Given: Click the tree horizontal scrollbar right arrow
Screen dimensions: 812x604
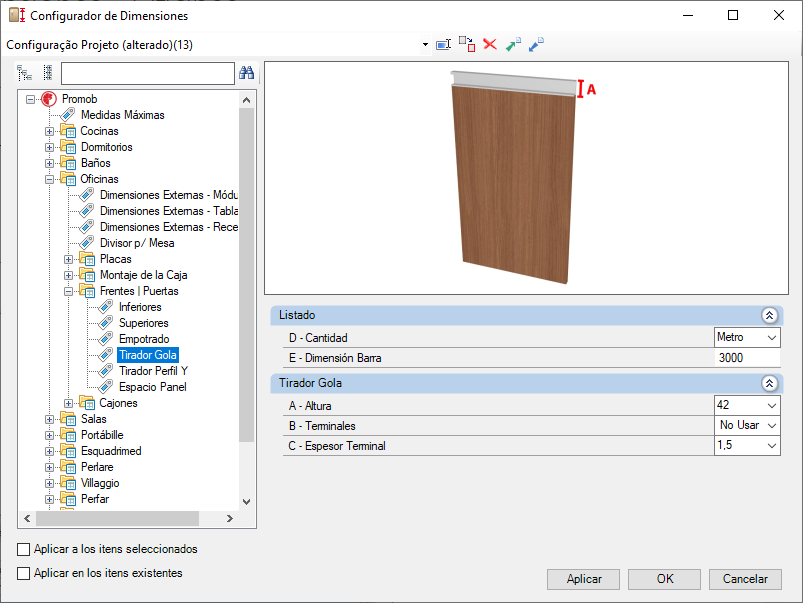Looking at the screenshot, I should (x=230, y=519).
